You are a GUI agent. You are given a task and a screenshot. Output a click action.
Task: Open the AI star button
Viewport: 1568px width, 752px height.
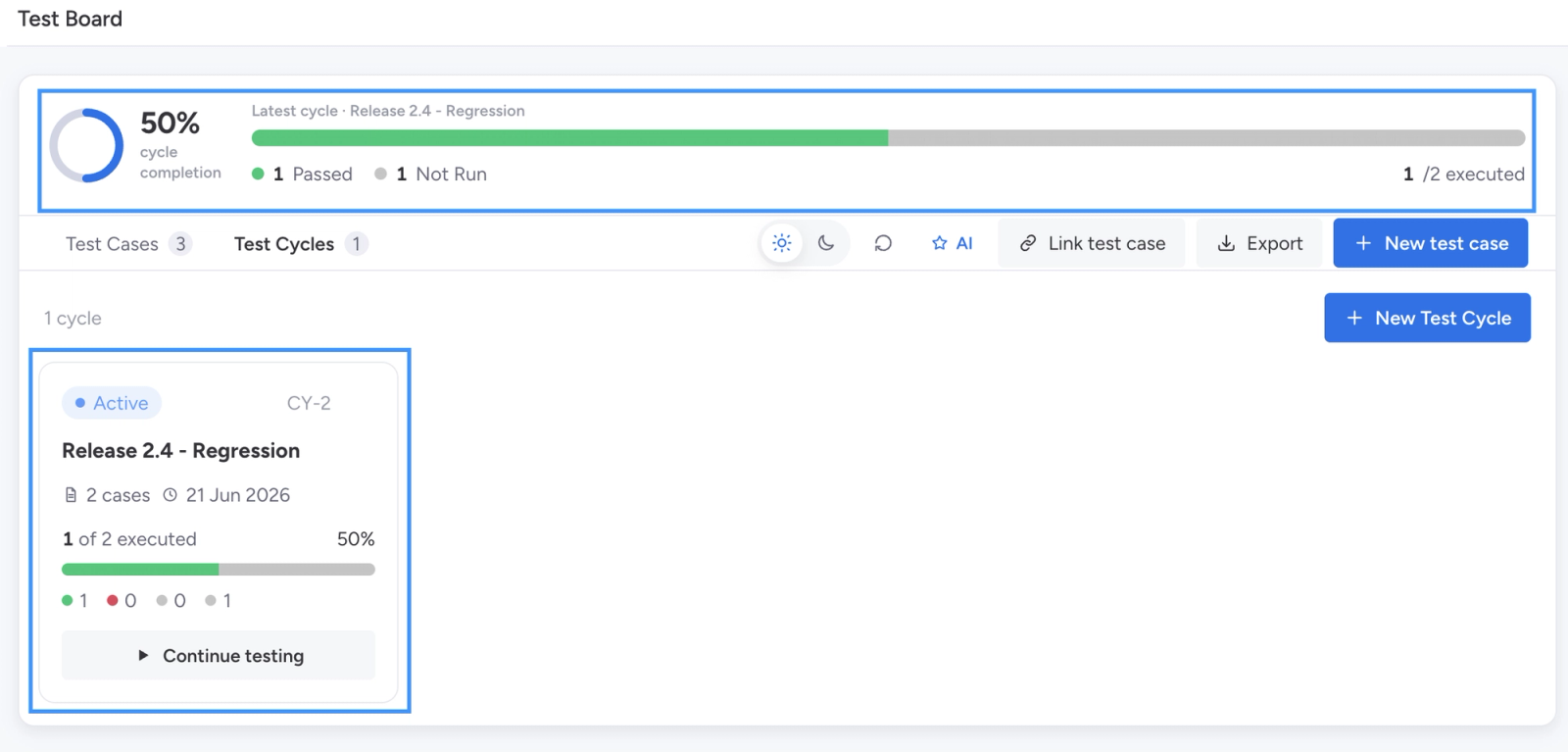952,243
